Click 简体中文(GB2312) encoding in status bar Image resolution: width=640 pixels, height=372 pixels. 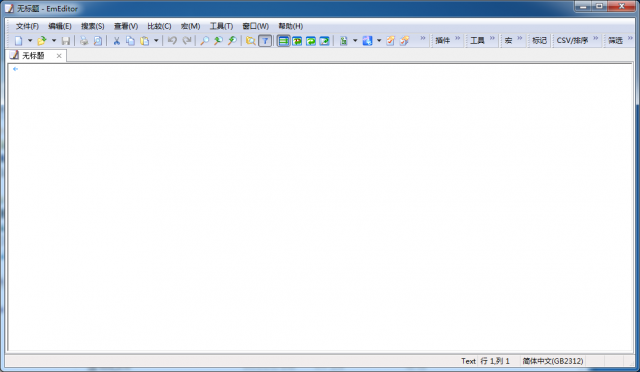coord(553,361)
